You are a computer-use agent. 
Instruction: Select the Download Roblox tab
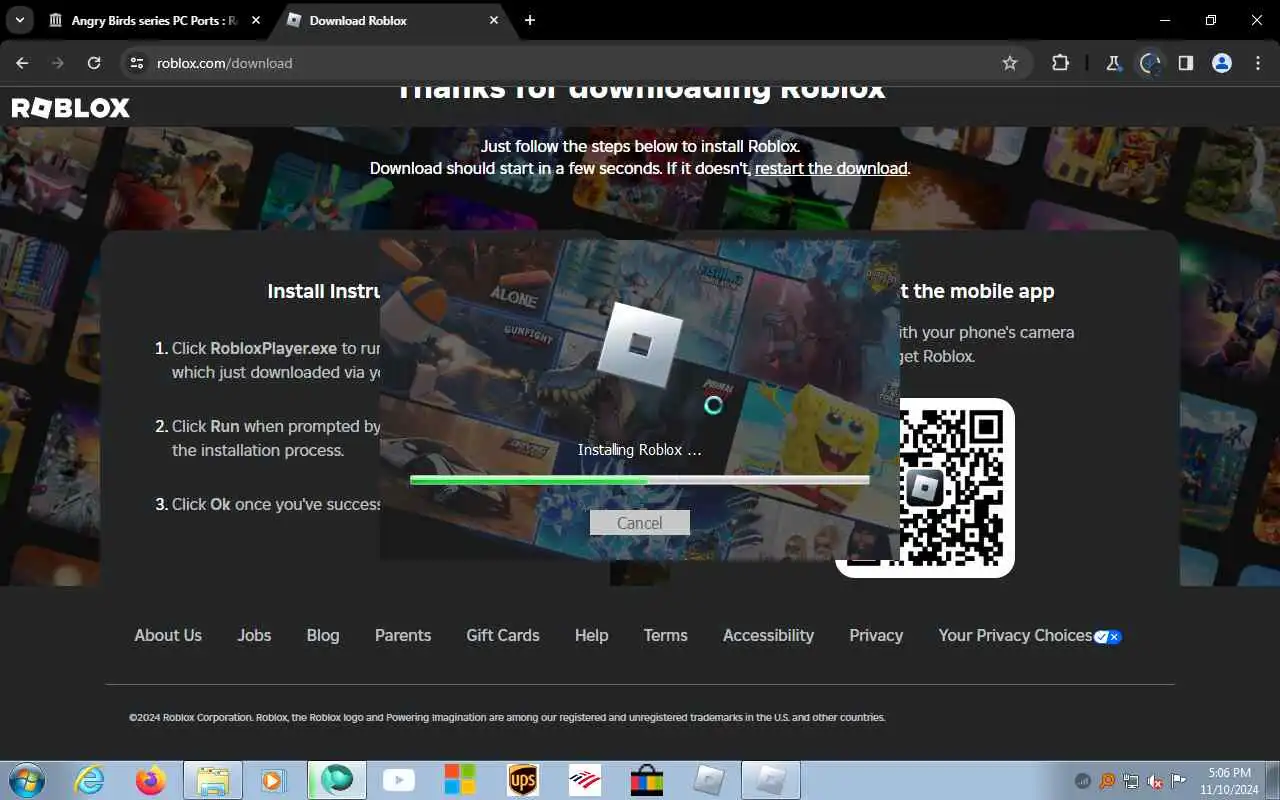pyautogui.click(x=390, y=20)
